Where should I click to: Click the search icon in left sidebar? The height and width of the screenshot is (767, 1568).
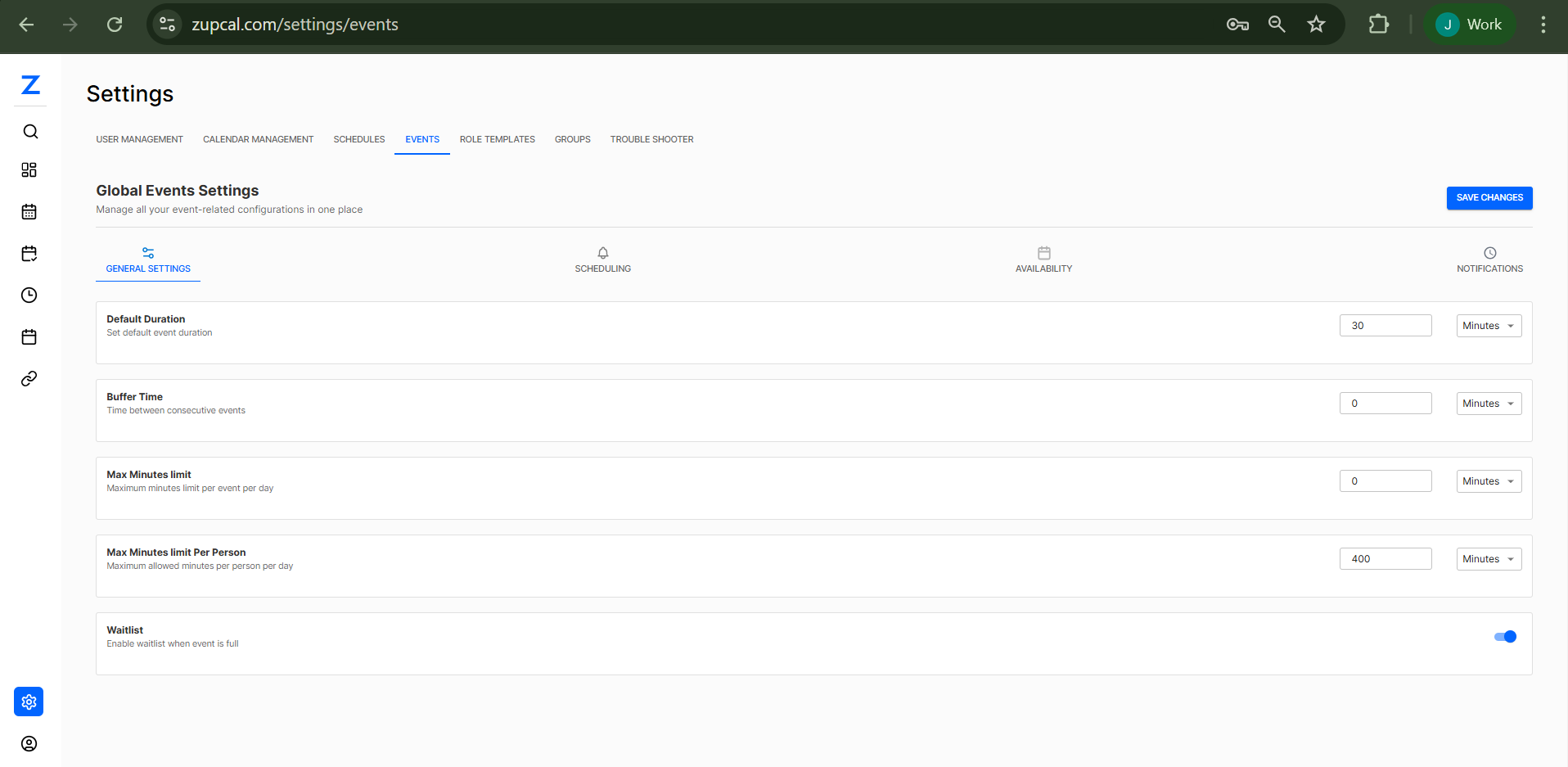click(30, 132)
